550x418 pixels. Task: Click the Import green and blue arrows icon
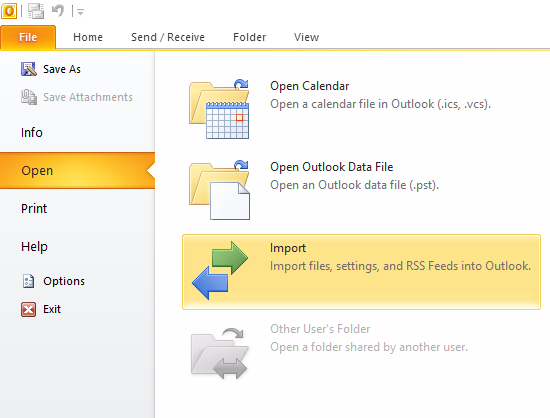pos(220,270)
